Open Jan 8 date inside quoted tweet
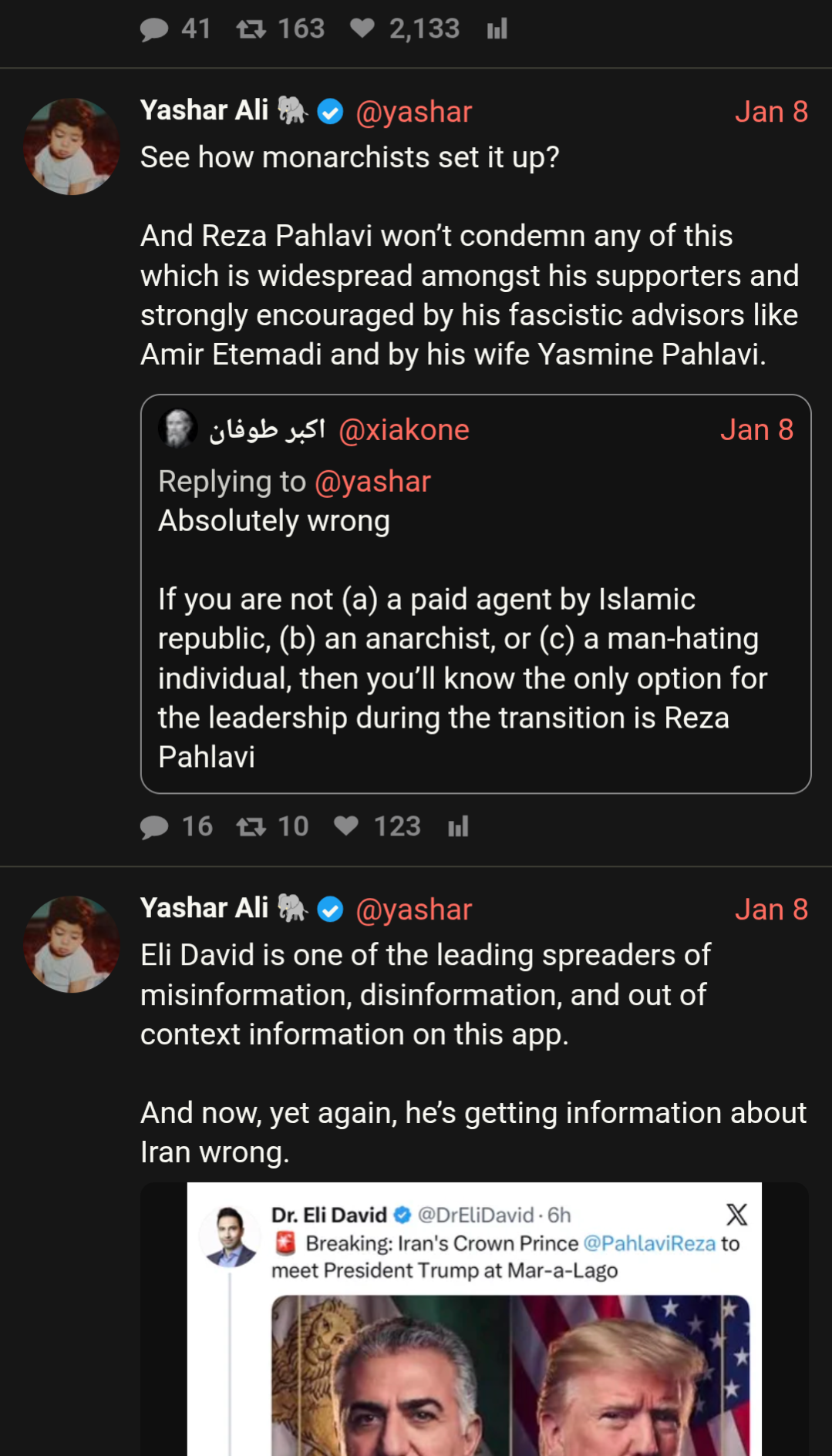The image size is (832, 1456). click(756, 430)
